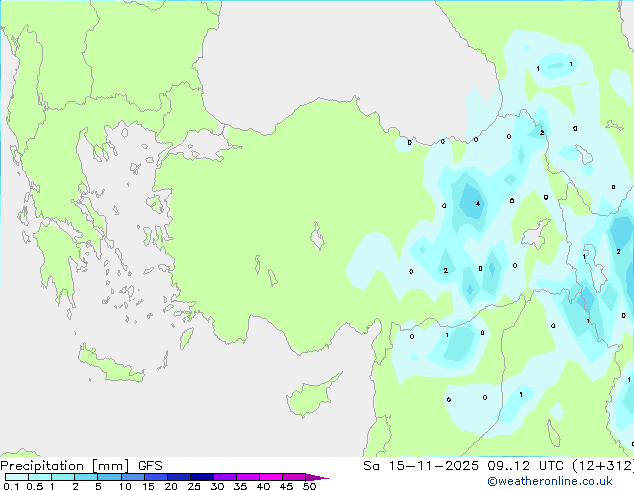Select the 20 mm legend color swatch
The height and width of the screenshot is (490, 634).
(x=178, y=477)
